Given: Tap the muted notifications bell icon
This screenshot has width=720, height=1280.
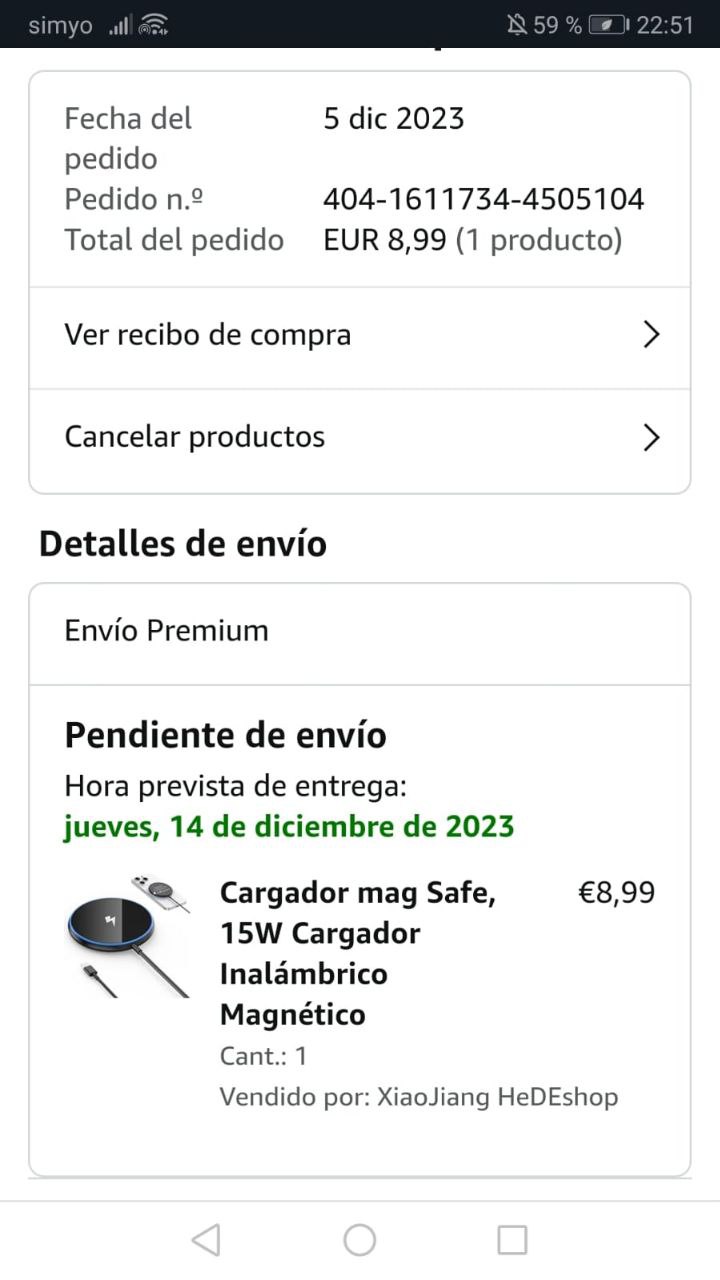Looking at the screenshot, I should (517, 25).
